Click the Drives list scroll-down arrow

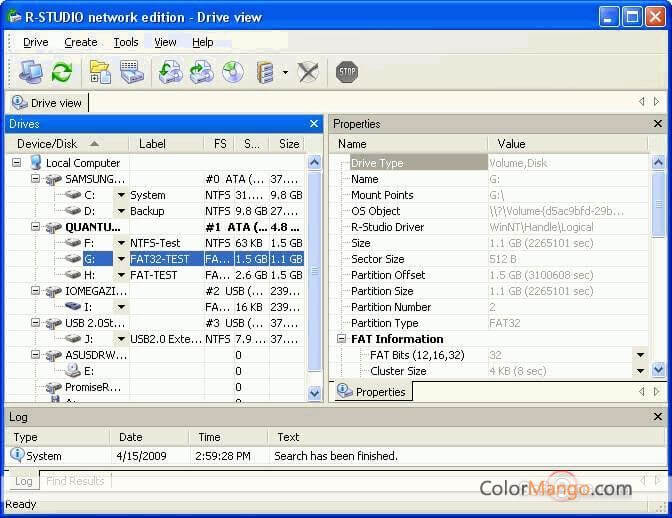(315, 394)
